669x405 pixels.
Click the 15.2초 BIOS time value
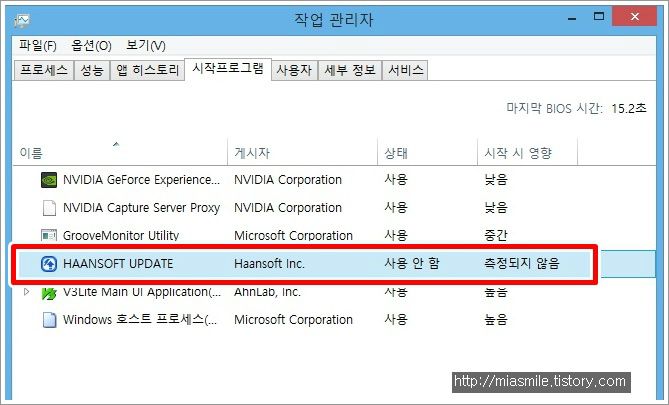pos(629,108)
